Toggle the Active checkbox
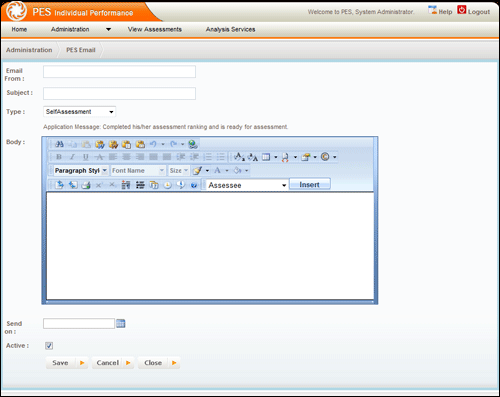The image size is (500, 397). (49, 346)
